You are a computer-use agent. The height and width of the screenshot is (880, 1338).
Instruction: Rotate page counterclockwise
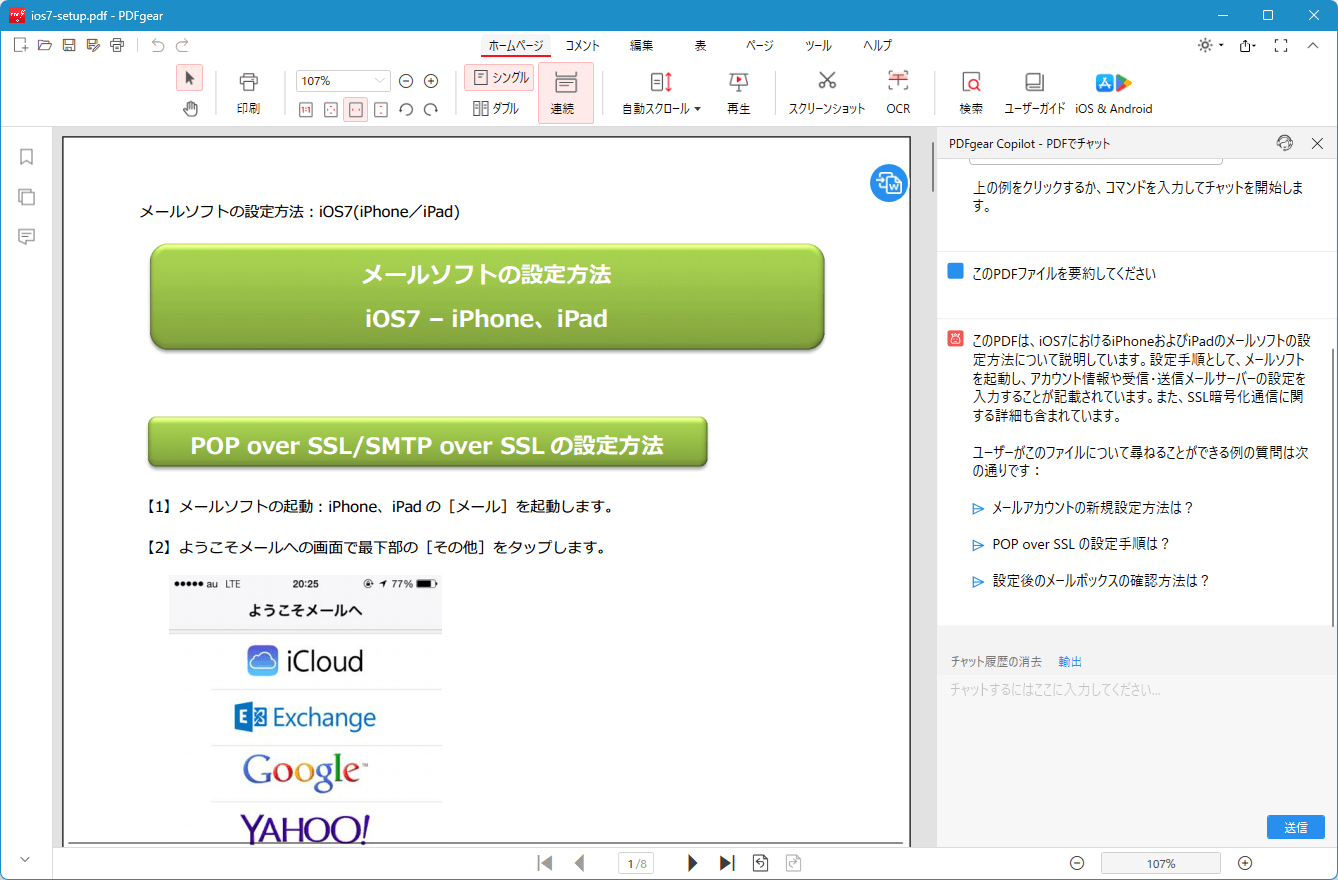click(x=406, y=109)
